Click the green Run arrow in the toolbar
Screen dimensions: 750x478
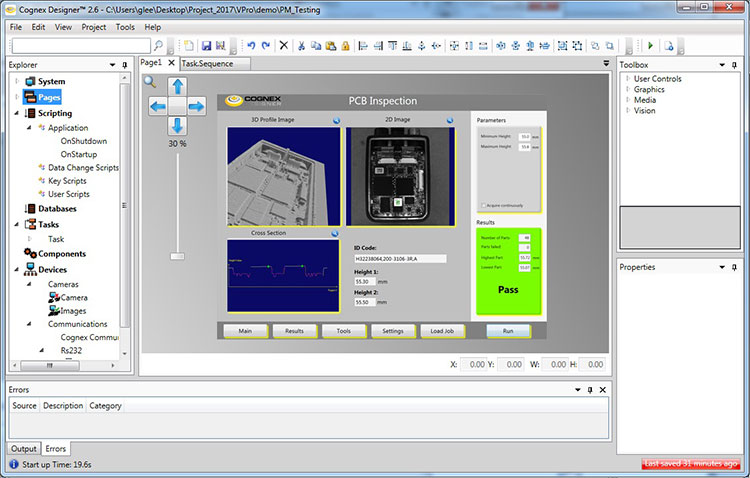(651, 46)
